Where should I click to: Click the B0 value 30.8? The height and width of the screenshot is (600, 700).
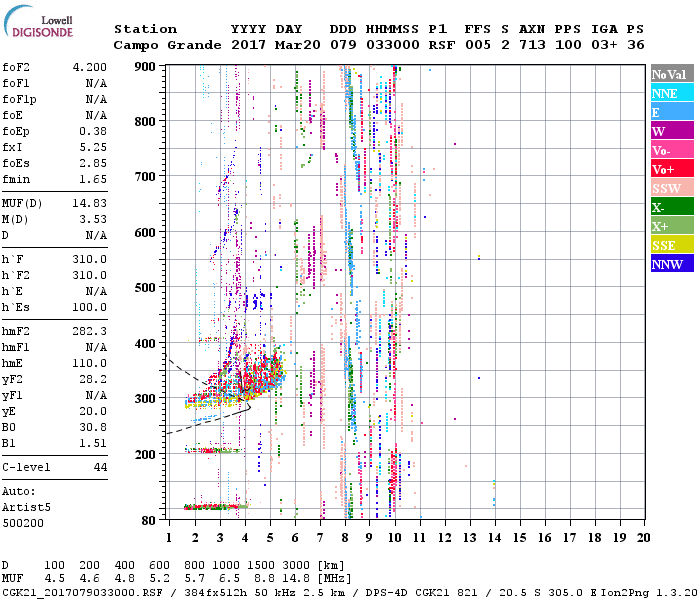[93, 428]
